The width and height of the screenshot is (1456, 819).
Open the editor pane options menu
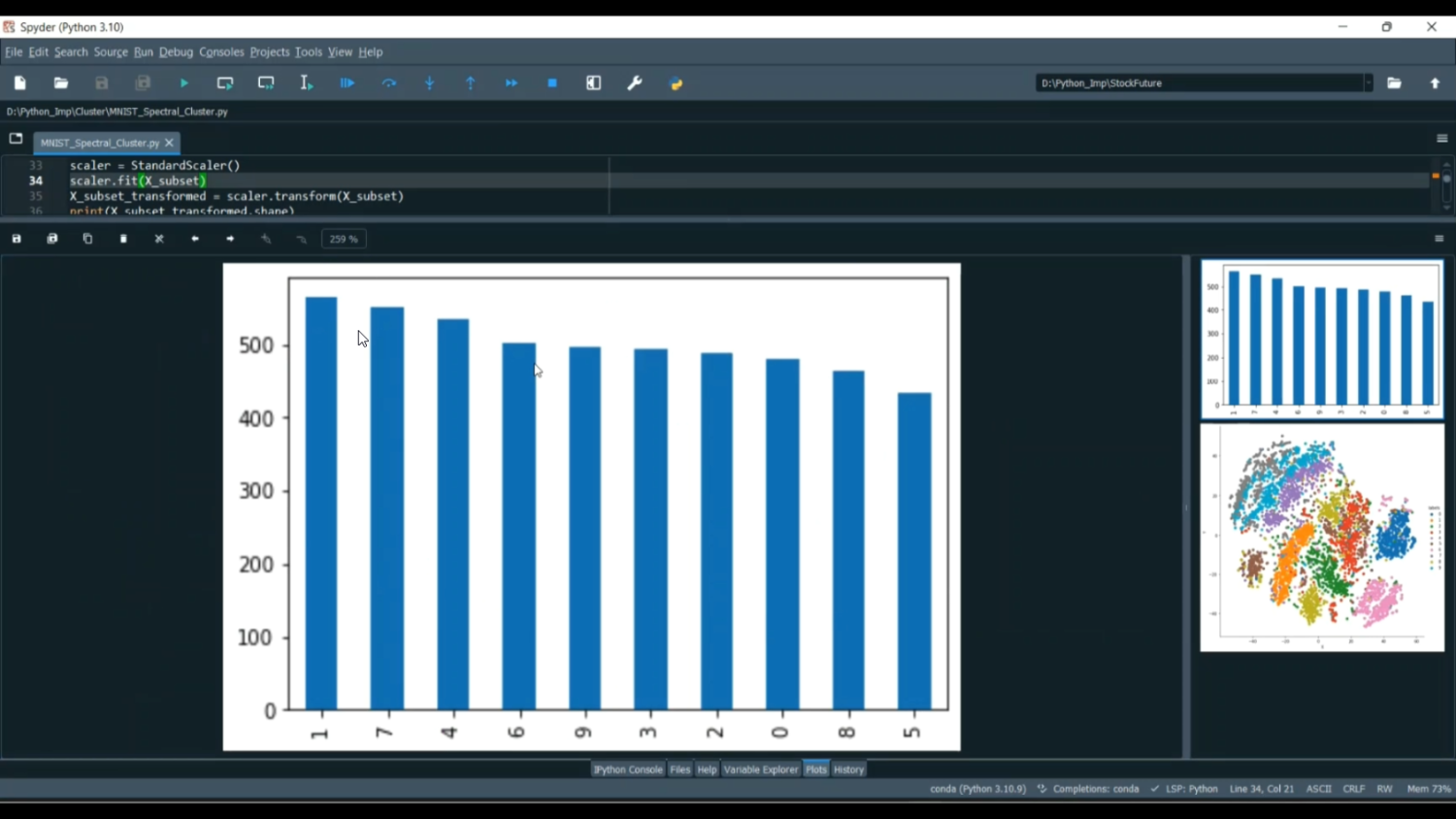(1441, 139)
